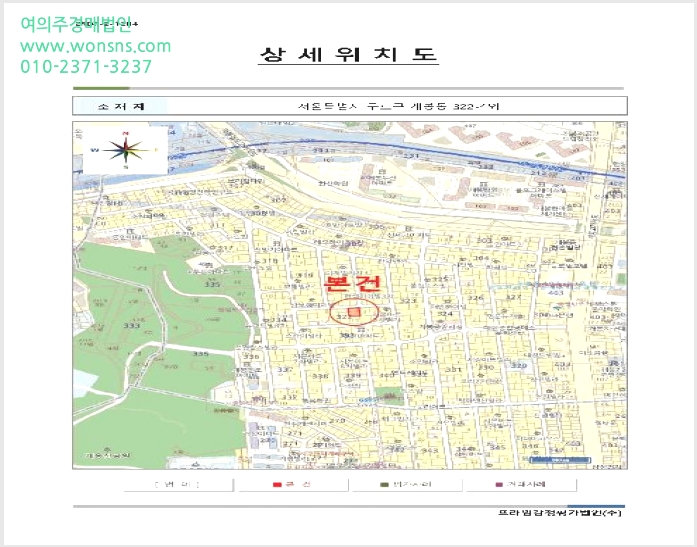
Task: Click lot number 270 on the map
Action: pos(337,420)
